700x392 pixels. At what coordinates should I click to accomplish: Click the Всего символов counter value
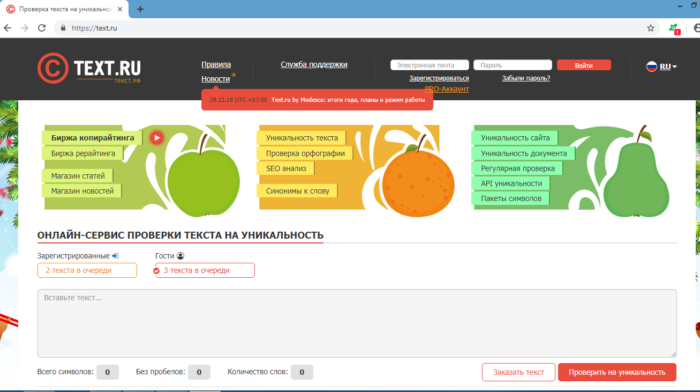point(108,372)
